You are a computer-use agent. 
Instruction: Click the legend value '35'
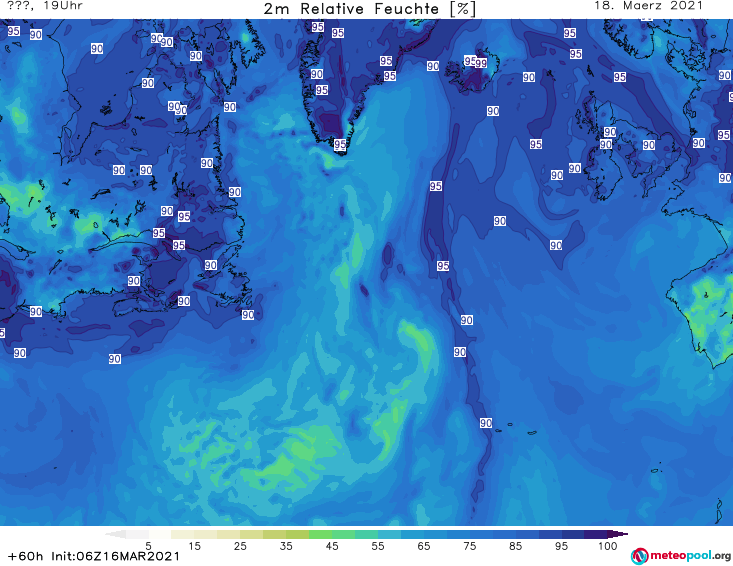pyautogui.click(x=286, y=546)
